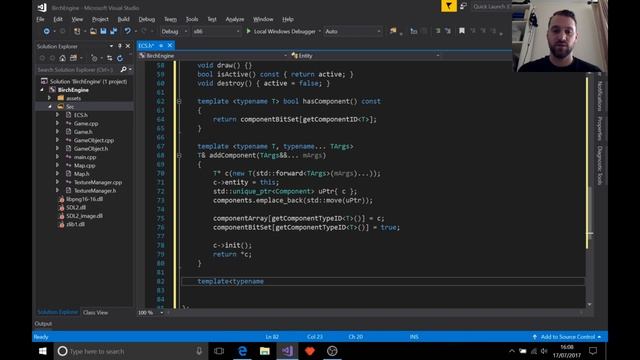Toggle pin on ECS.h tab
Screen dimensions: 640x360
161,45
